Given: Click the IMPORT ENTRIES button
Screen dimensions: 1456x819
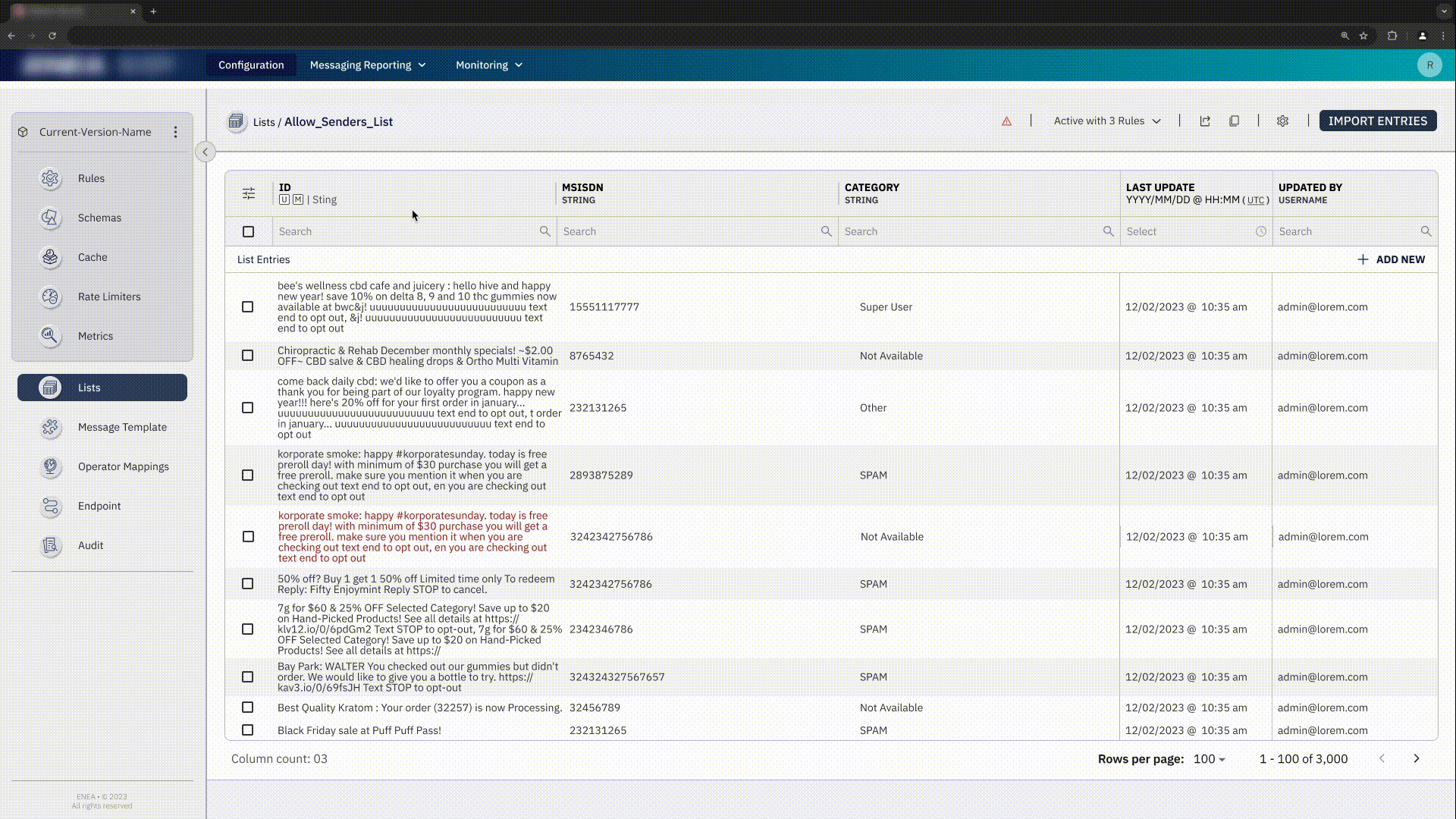Looking at the screenshot, I should coord(1377,121).
